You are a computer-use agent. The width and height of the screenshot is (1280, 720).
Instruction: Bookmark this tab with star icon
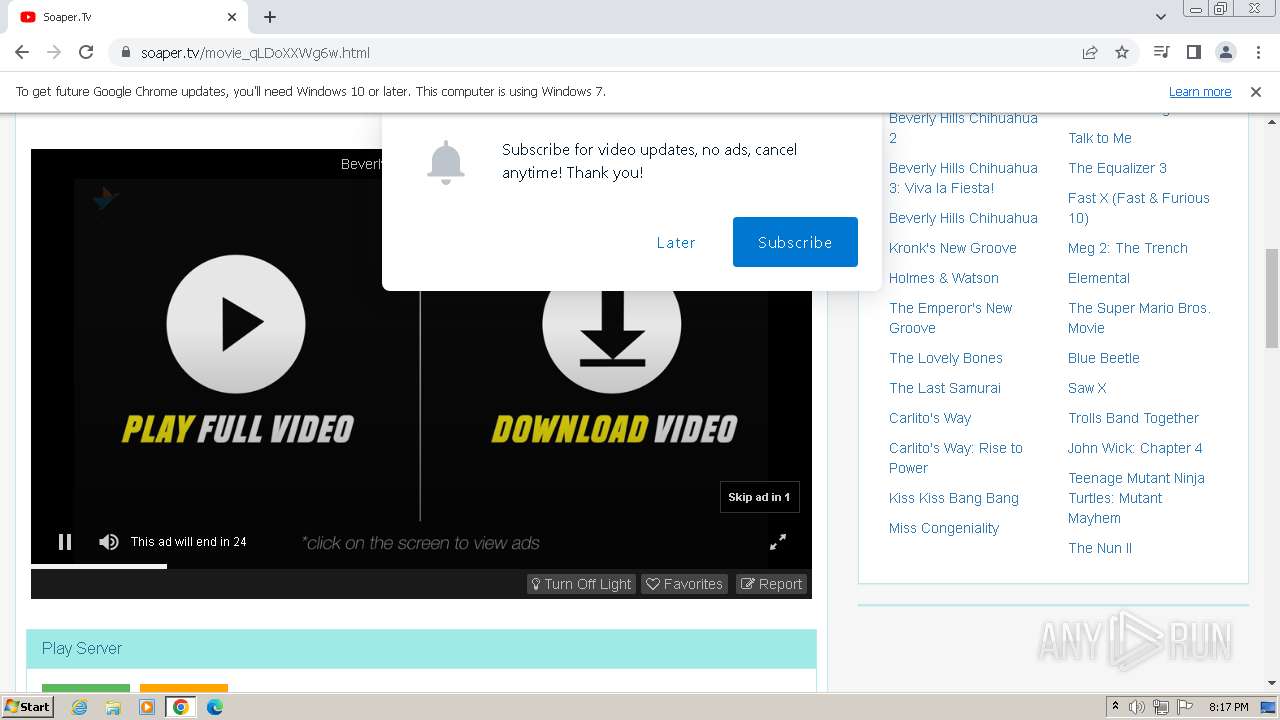pos(1122,53)
